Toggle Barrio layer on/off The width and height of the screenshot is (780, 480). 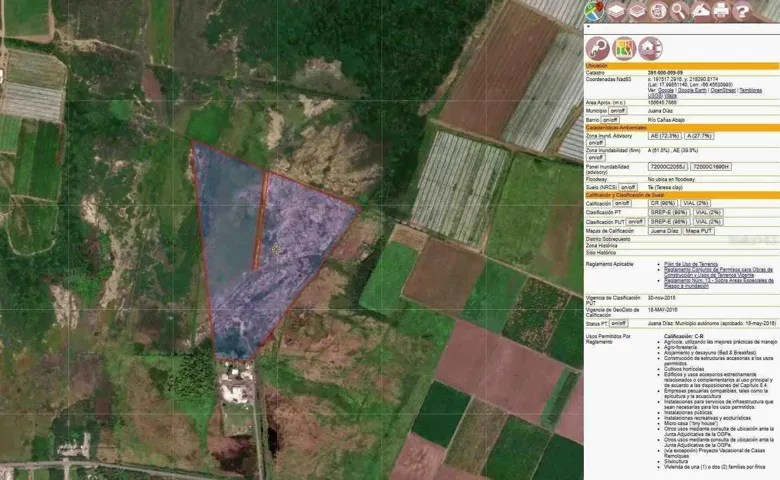tap(609, 120)
